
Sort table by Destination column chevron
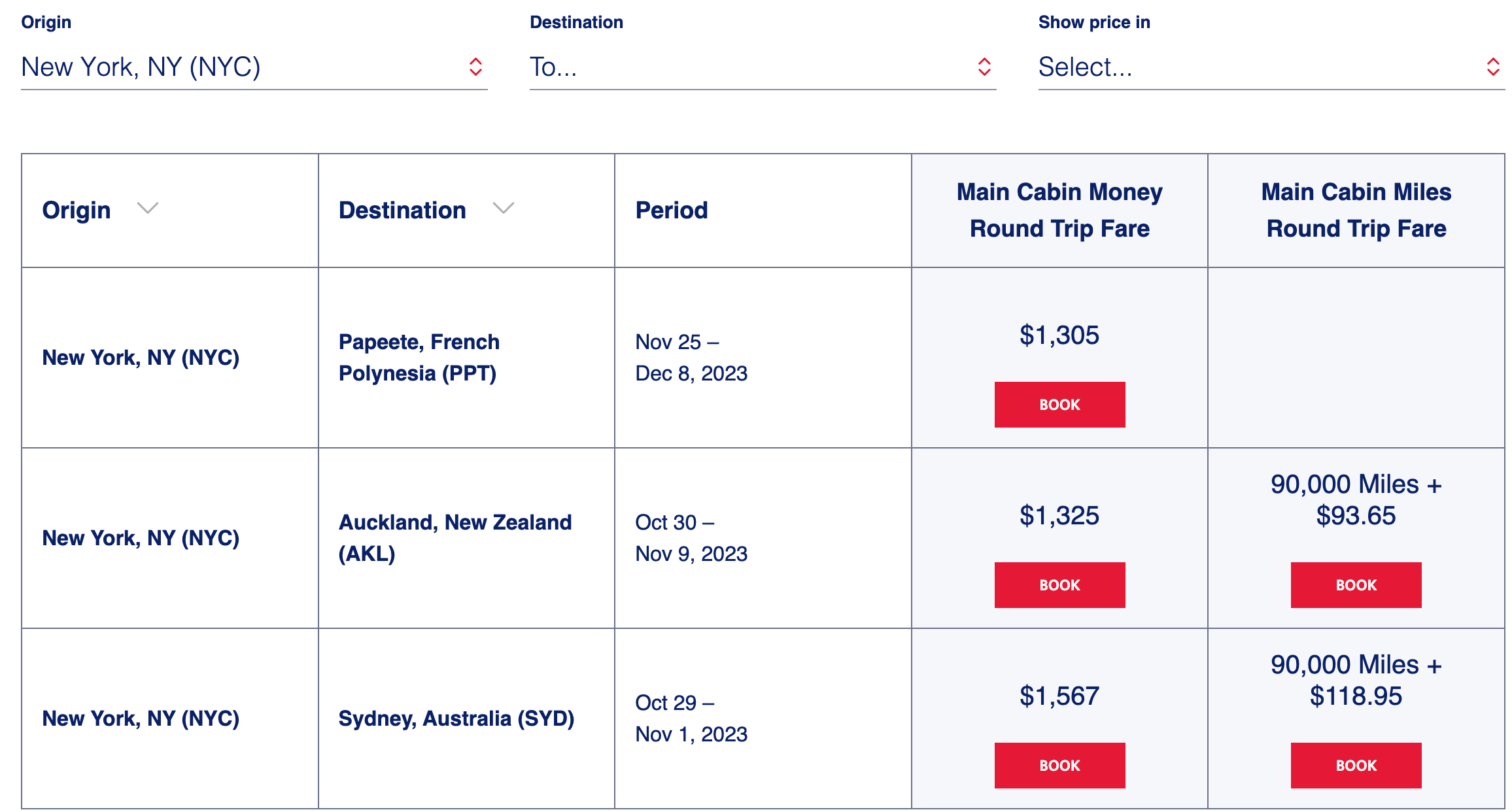click(504, 209)
